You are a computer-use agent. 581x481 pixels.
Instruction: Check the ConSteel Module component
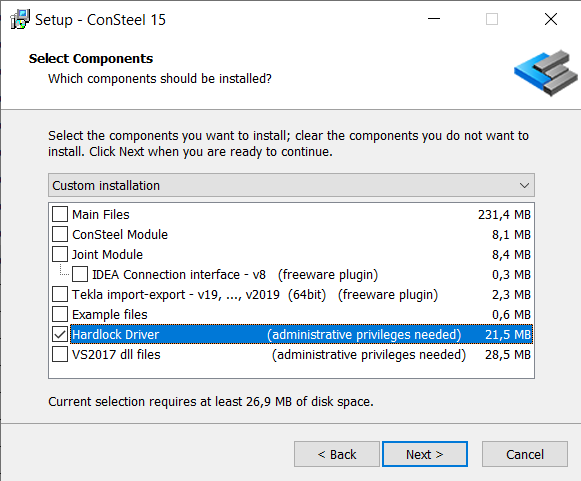point(60,234)
